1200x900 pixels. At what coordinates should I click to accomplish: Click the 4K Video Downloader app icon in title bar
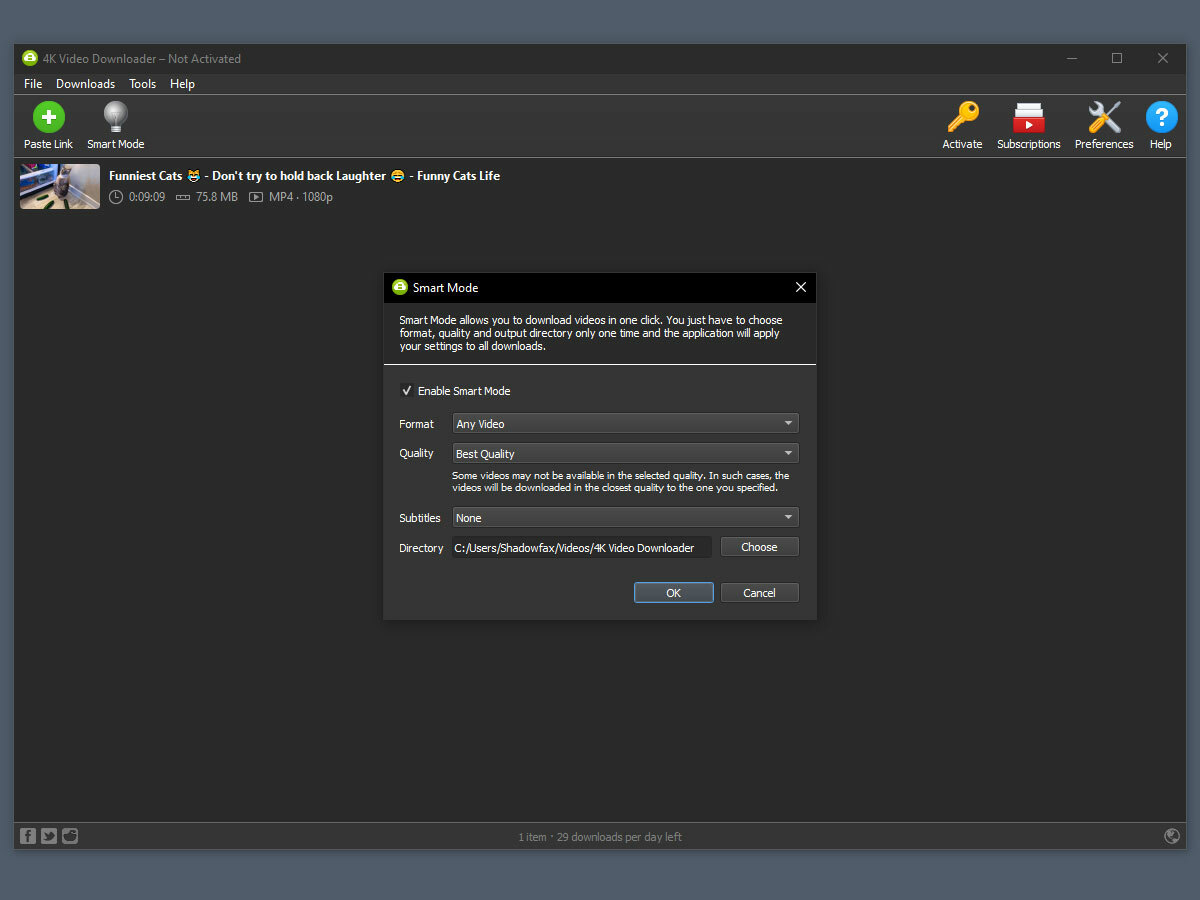pos(30,58)
